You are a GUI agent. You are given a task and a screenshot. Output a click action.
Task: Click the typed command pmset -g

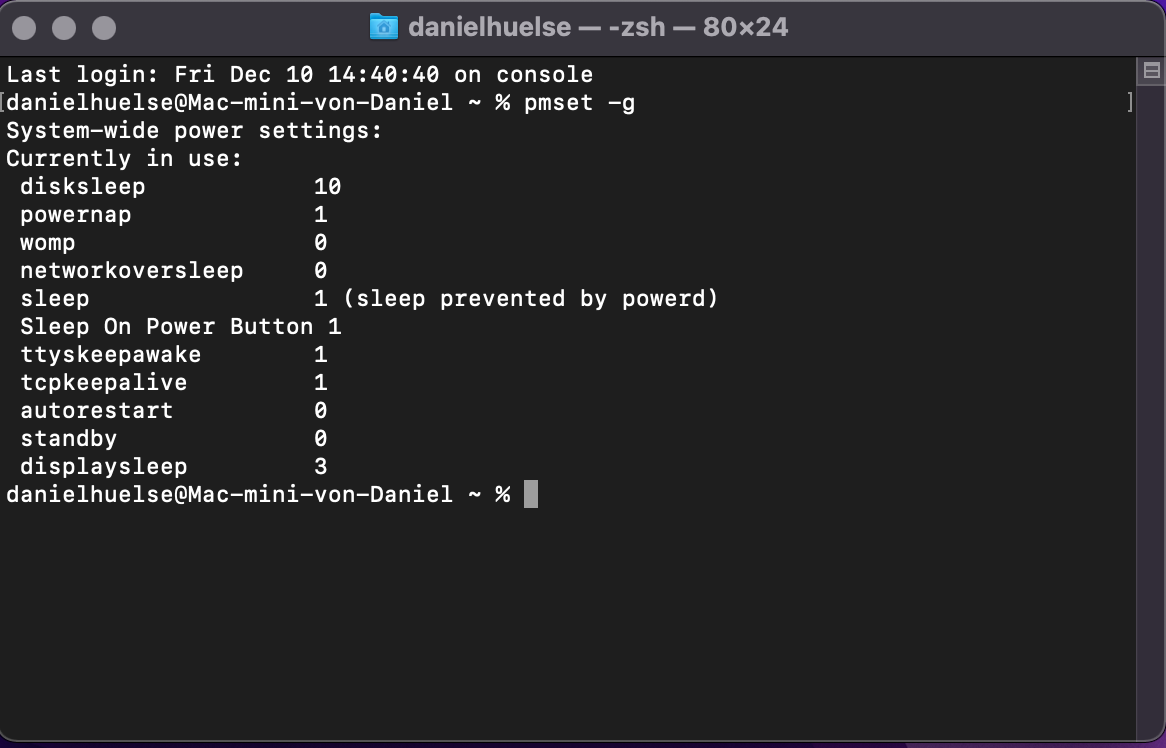(579, 103)
